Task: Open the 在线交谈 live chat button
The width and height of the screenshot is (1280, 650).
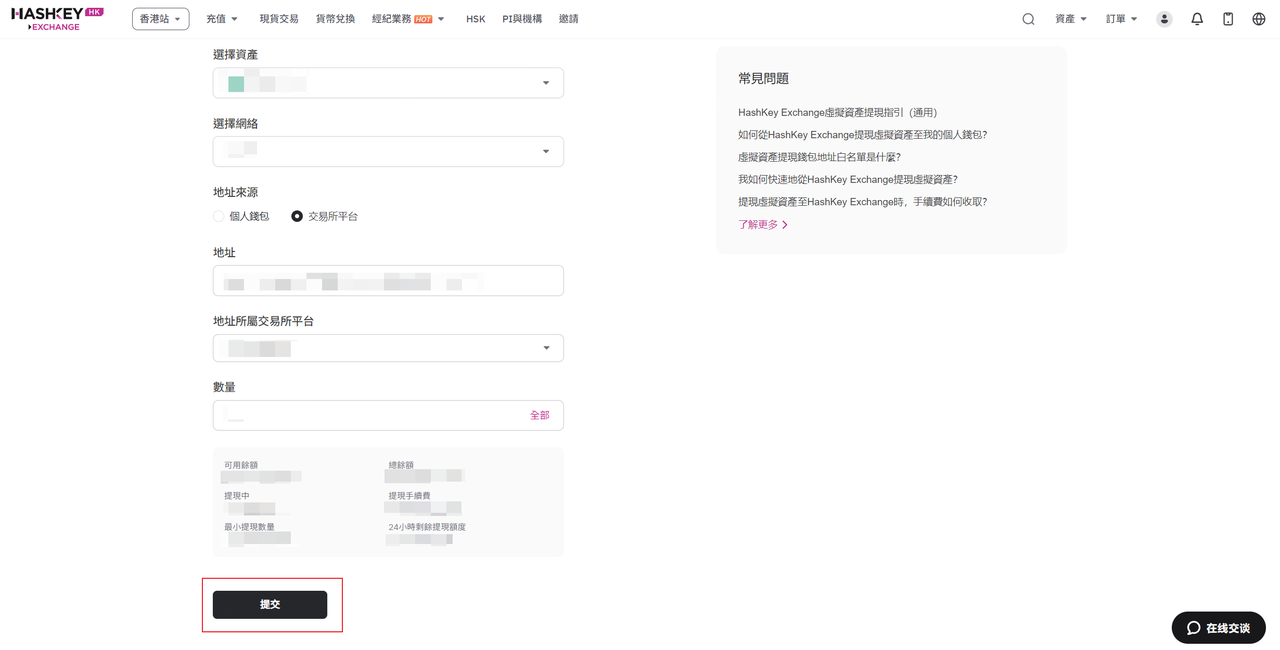Action: tap(1218, 628)
